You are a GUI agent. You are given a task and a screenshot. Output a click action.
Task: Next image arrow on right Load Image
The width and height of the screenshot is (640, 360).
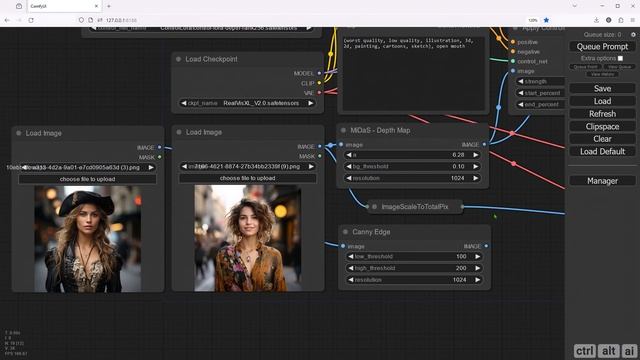(x=311, y=167)
